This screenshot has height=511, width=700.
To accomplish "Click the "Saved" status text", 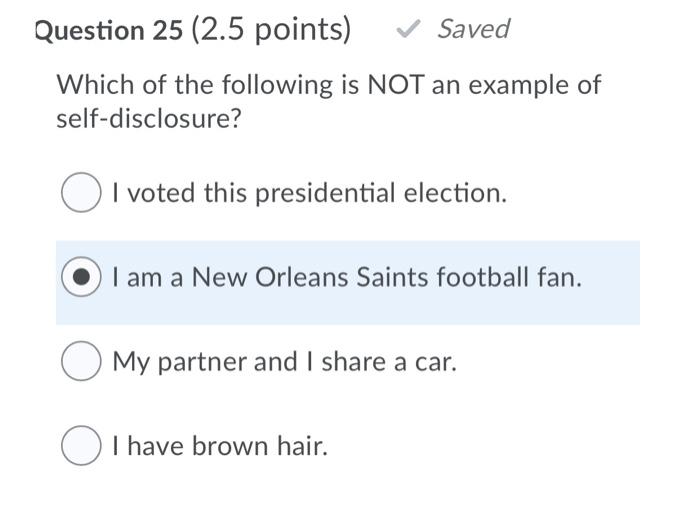I will (473, 30).
